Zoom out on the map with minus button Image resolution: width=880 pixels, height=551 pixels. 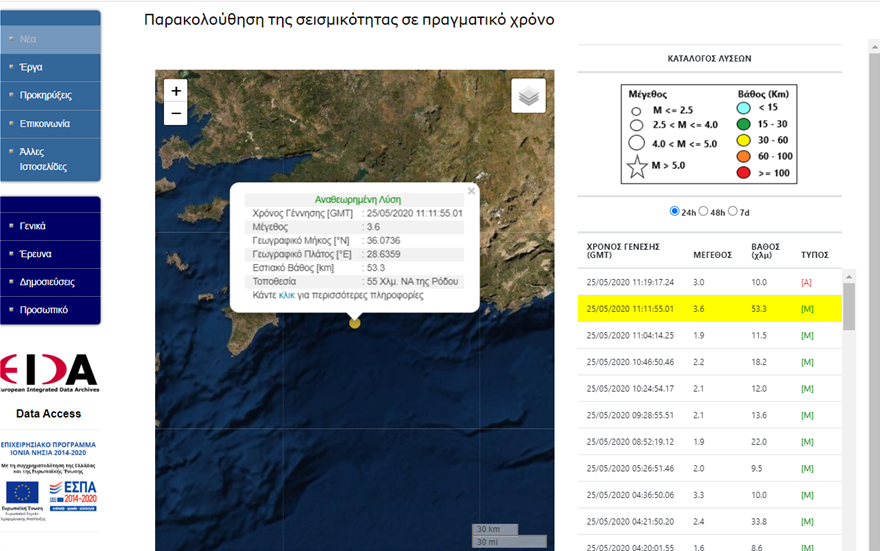tap(176, 114)
